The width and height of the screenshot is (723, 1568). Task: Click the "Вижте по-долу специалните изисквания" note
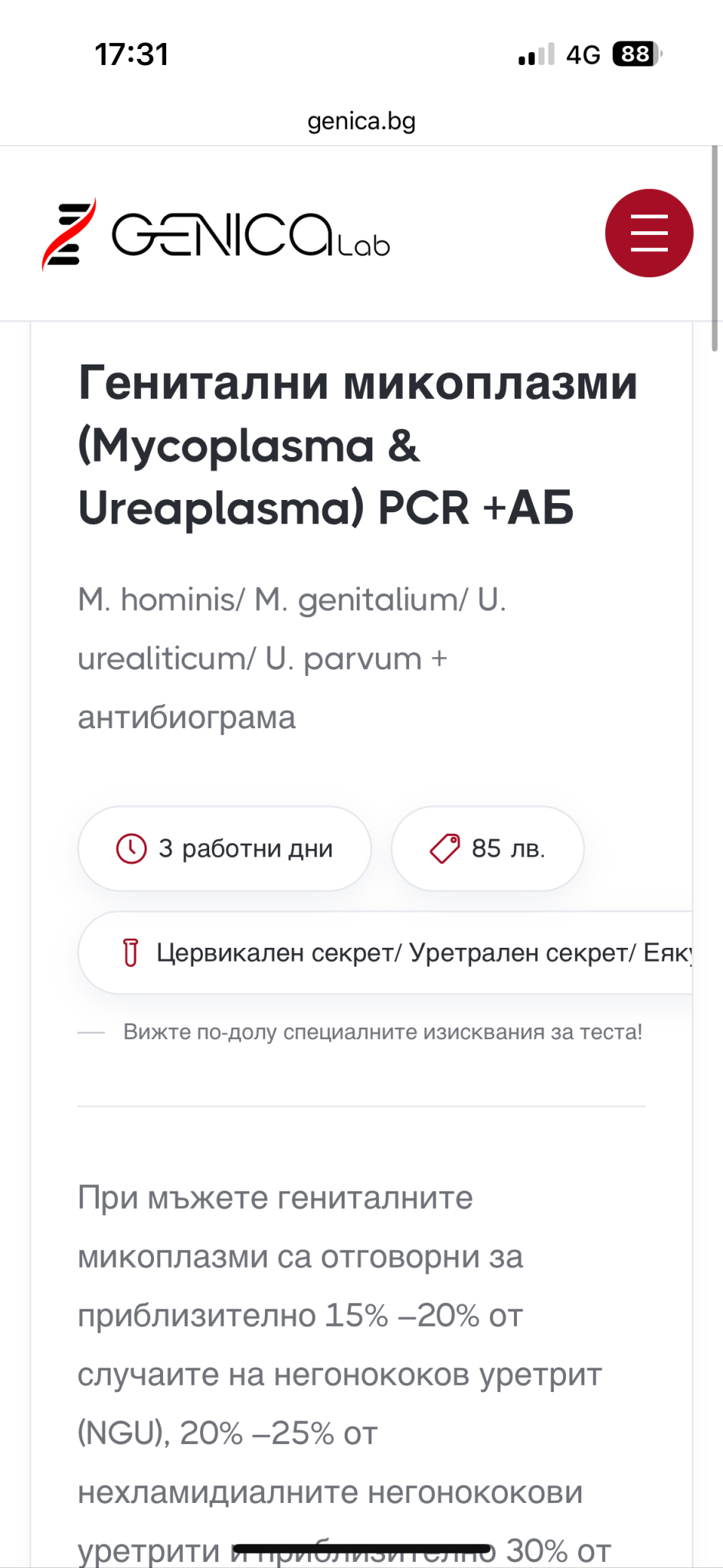pyautogui.click(x=382, y=1032)
